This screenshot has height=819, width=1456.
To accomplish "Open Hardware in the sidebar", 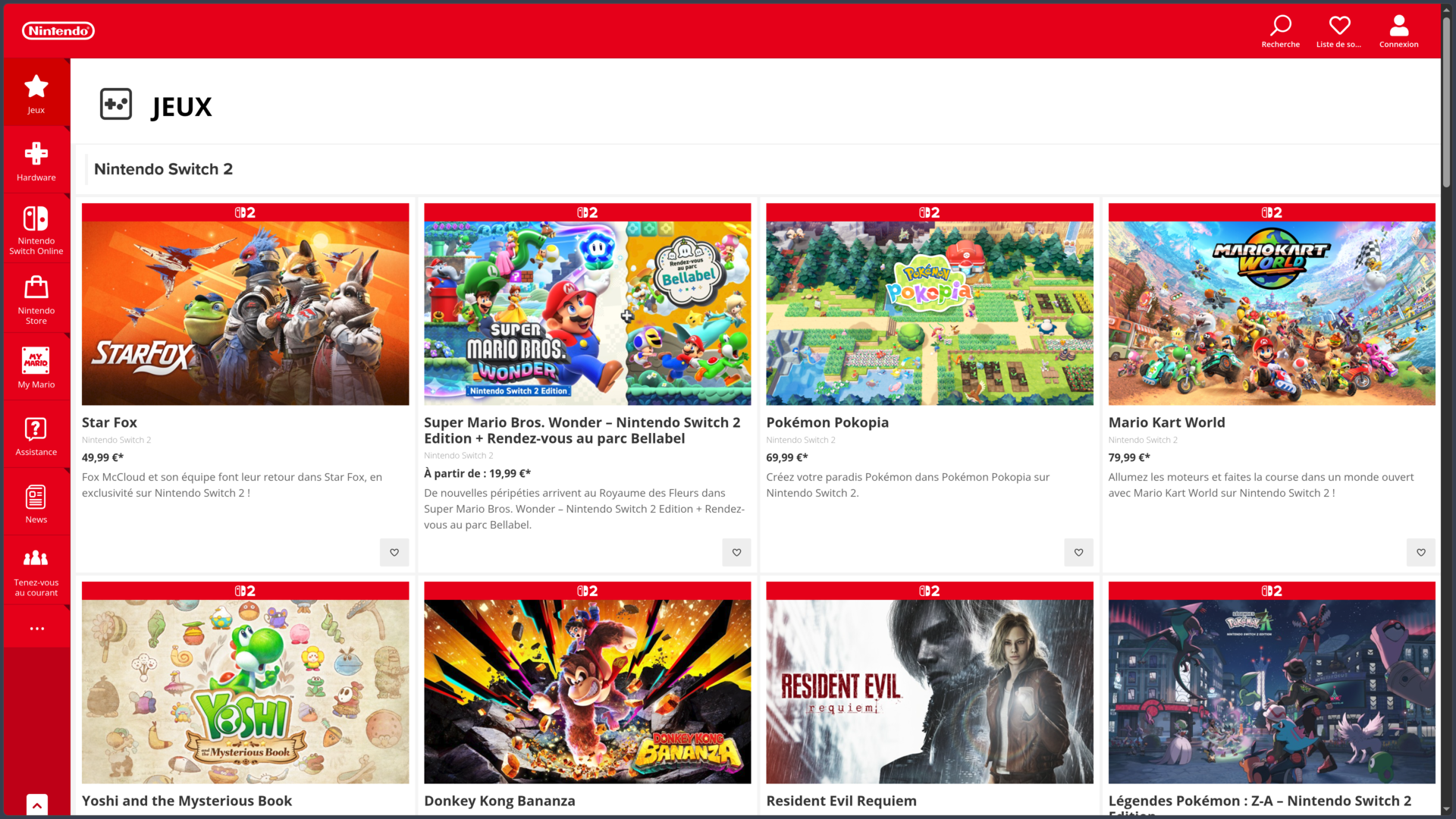I will tap(36, 161).
